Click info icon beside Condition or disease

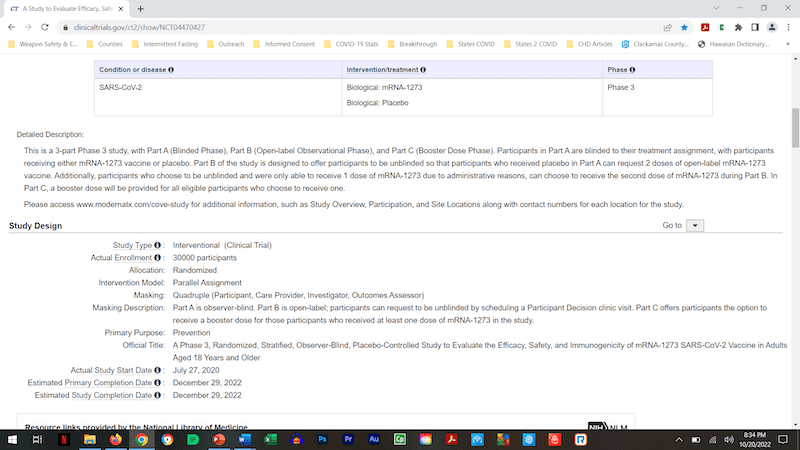171,70
